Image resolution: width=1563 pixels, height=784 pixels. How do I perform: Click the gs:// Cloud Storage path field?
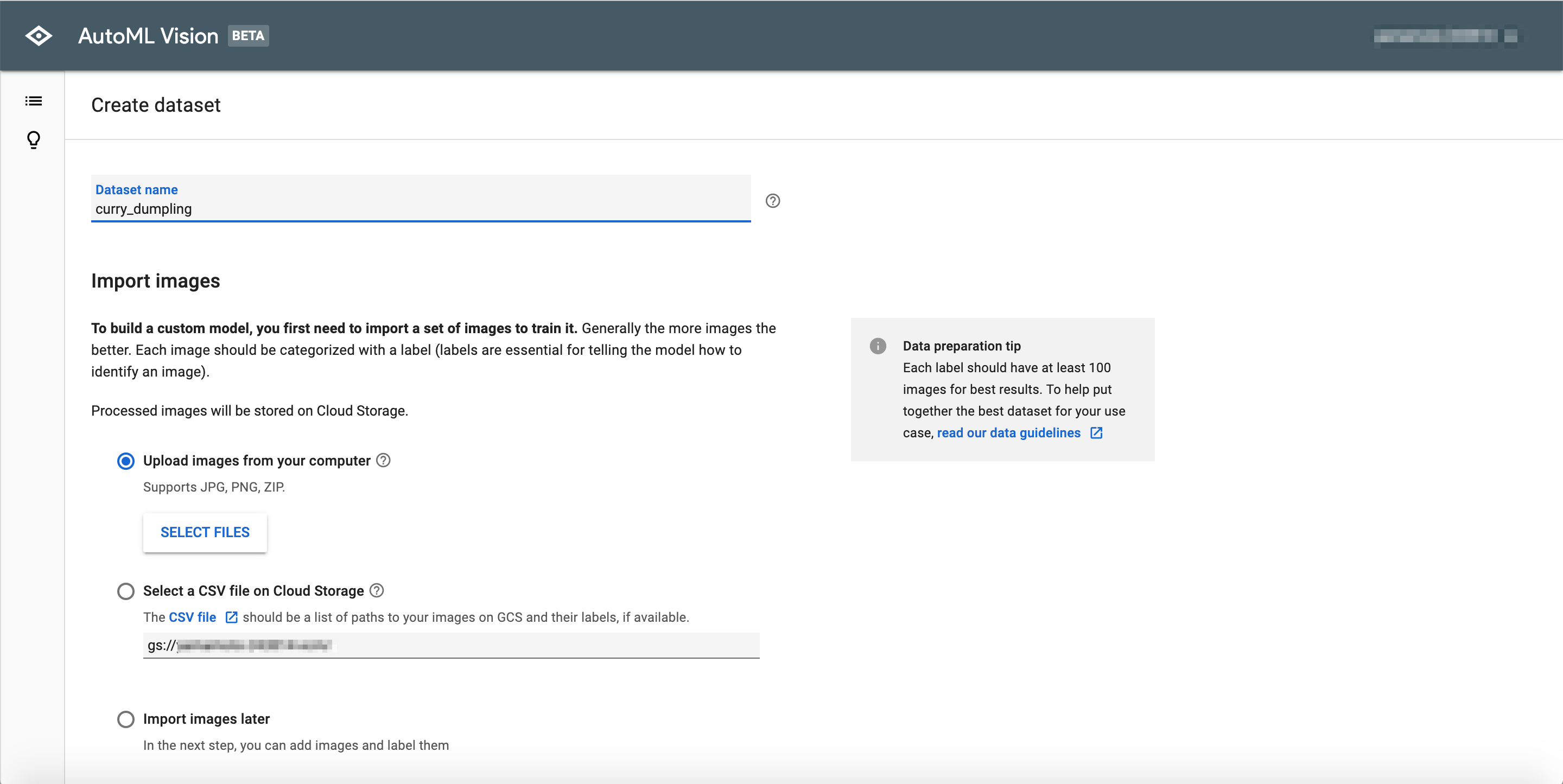click(x=451, y=645)
